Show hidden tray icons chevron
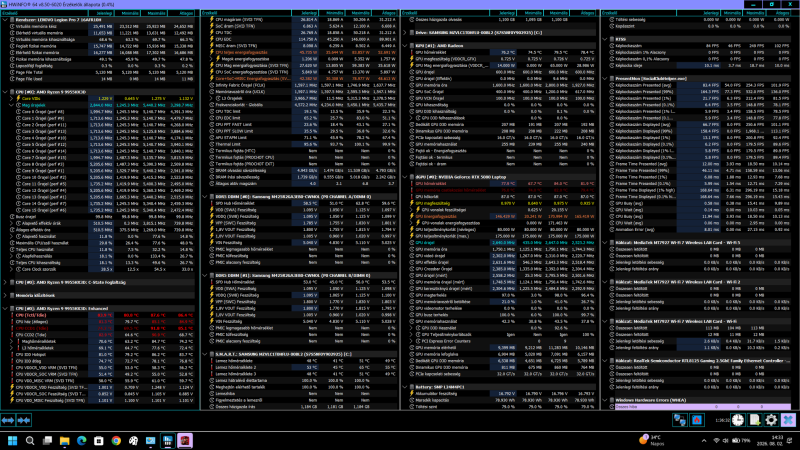 704,440
